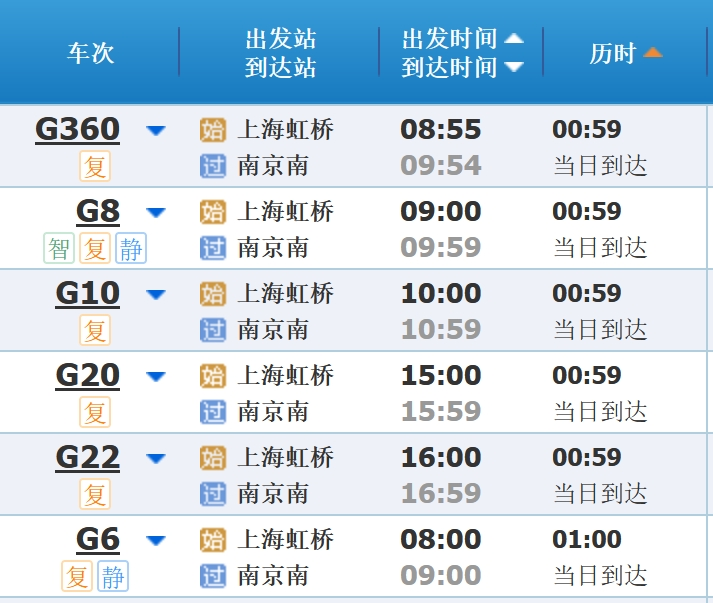Click the 静 badge under train G6

(x=113, y=576)
